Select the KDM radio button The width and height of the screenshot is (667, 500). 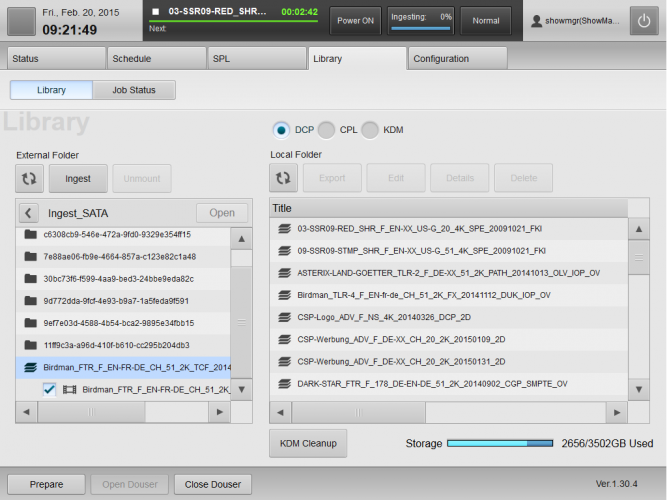pos(371,130)
